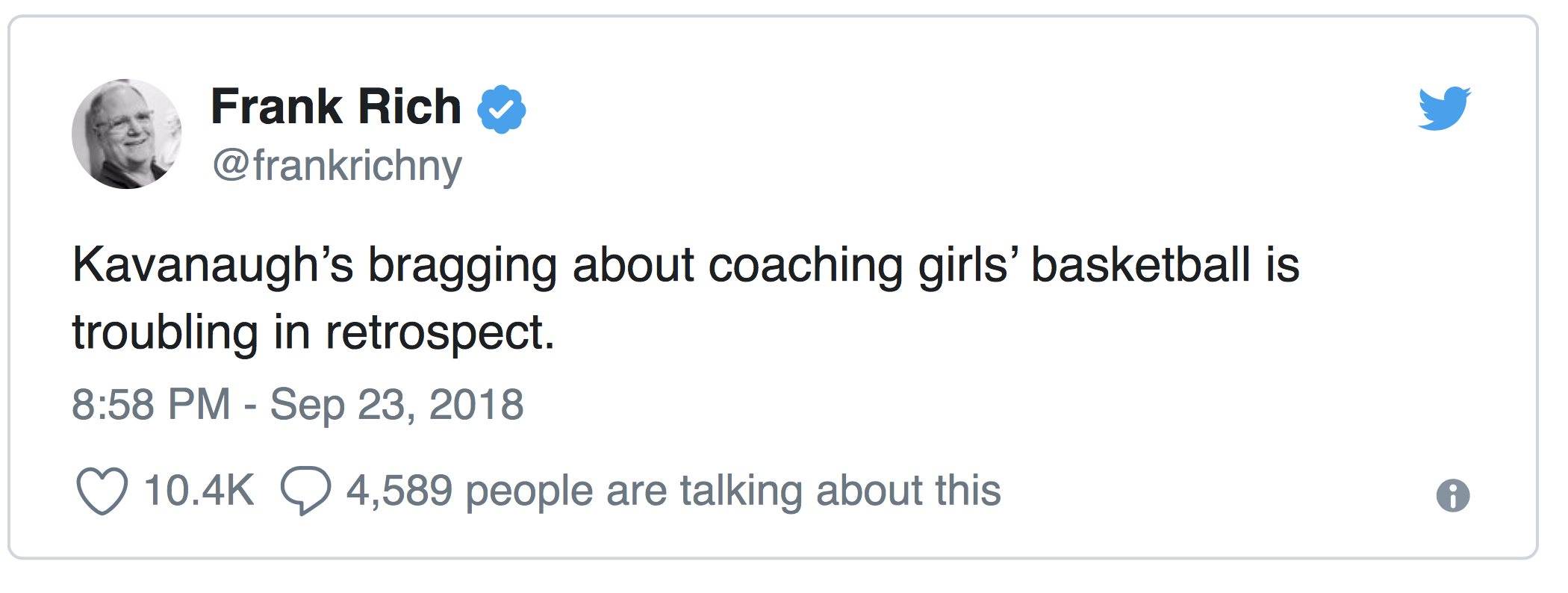This screenshot has width=1568, height=593.
Task: Click the 8:58 PM time text
Action: [x=151, y=405]
